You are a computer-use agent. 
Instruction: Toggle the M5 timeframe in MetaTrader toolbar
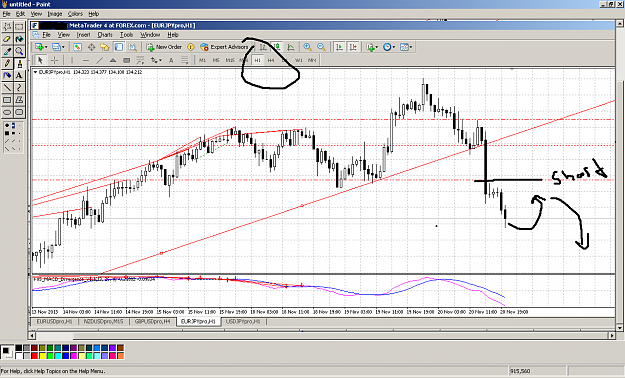tap(216, 60)
